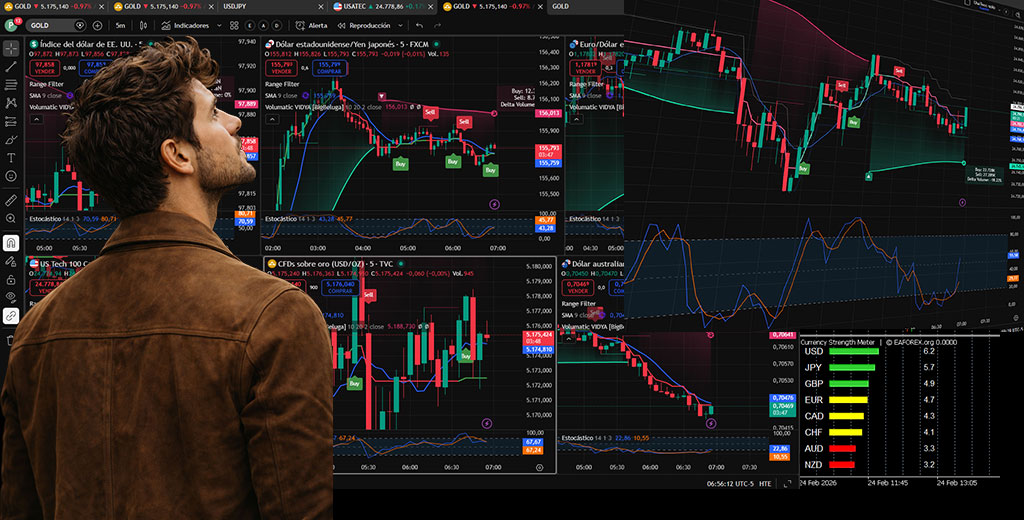Toggle the magnet snap mode
This screenshot has height=520, width=1024.
(x=11, y=243)
